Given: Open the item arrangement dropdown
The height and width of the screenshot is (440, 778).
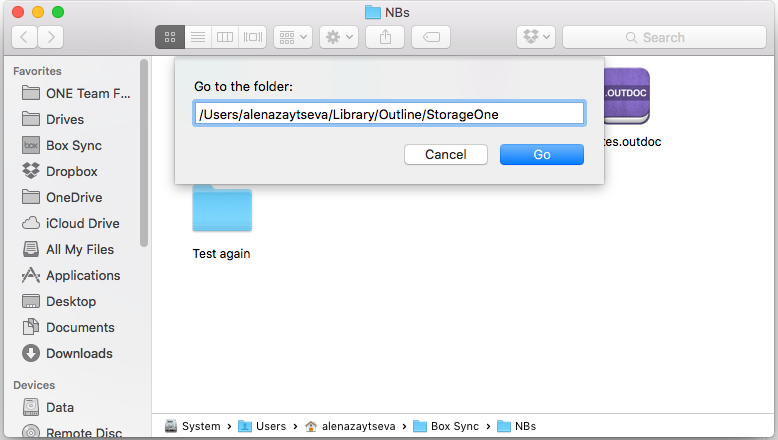Looking at the screenshot, I should click(x=293, y=37).
